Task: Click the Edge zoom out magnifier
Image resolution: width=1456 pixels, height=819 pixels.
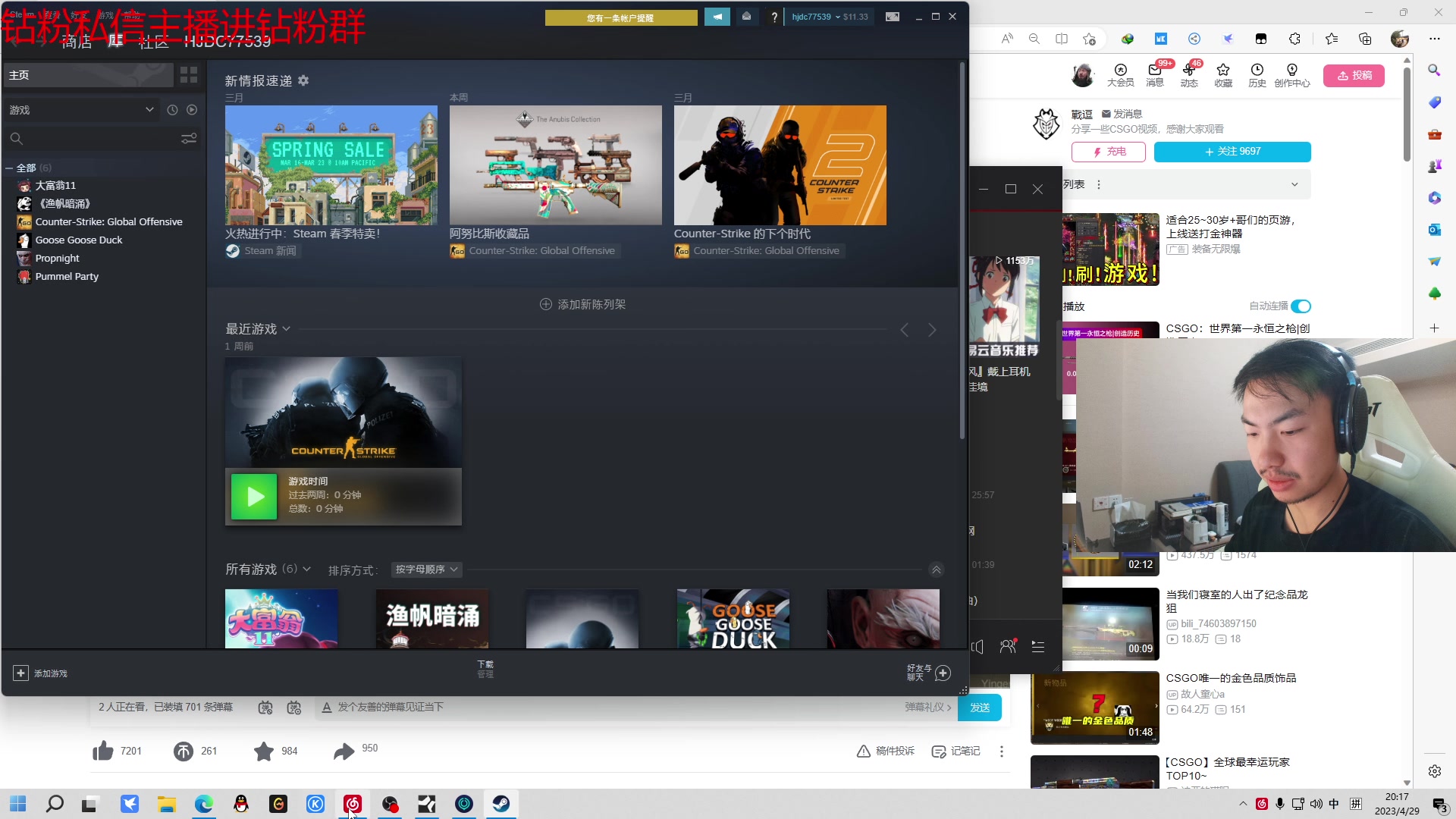Action: coord(1034,39)
